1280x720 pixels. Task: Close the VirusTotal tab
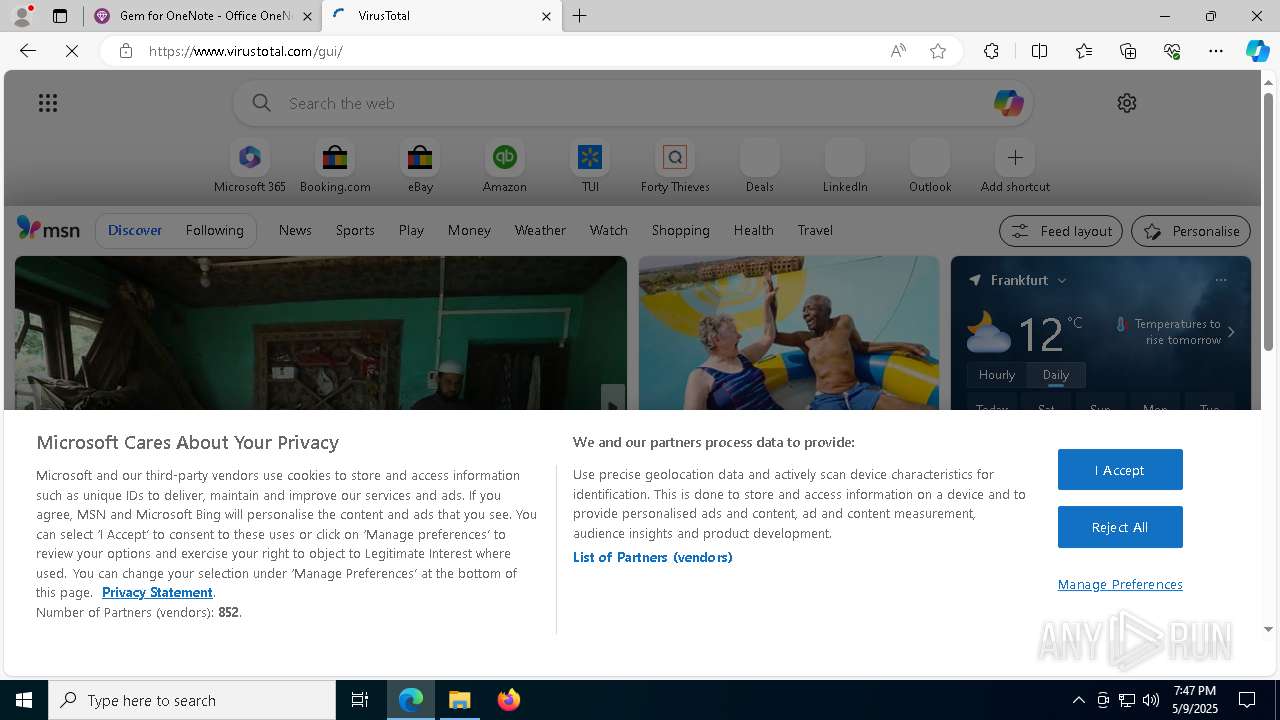coord(546,16)
